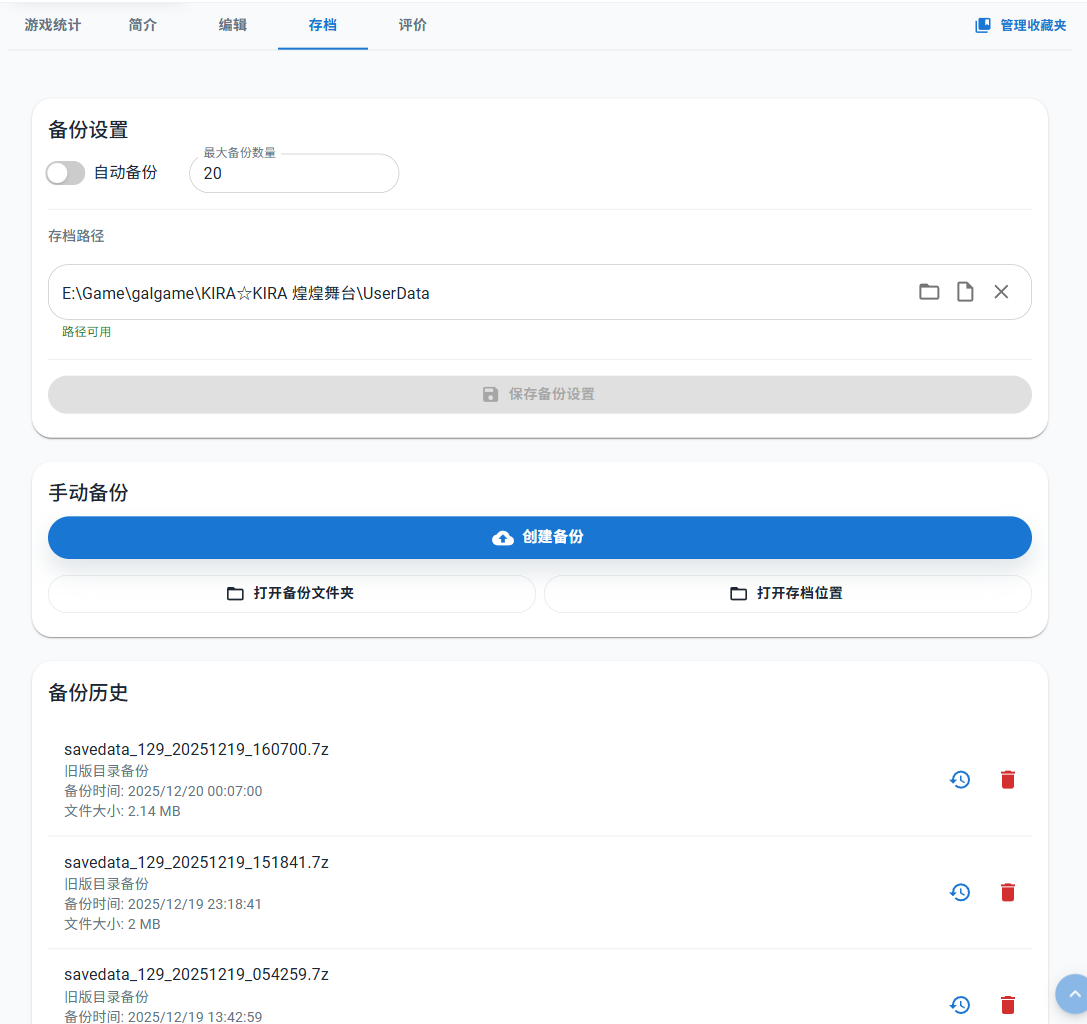Focus the 最大备份数量 input field
The image size is (1087, 1024).
coord(294,173)
